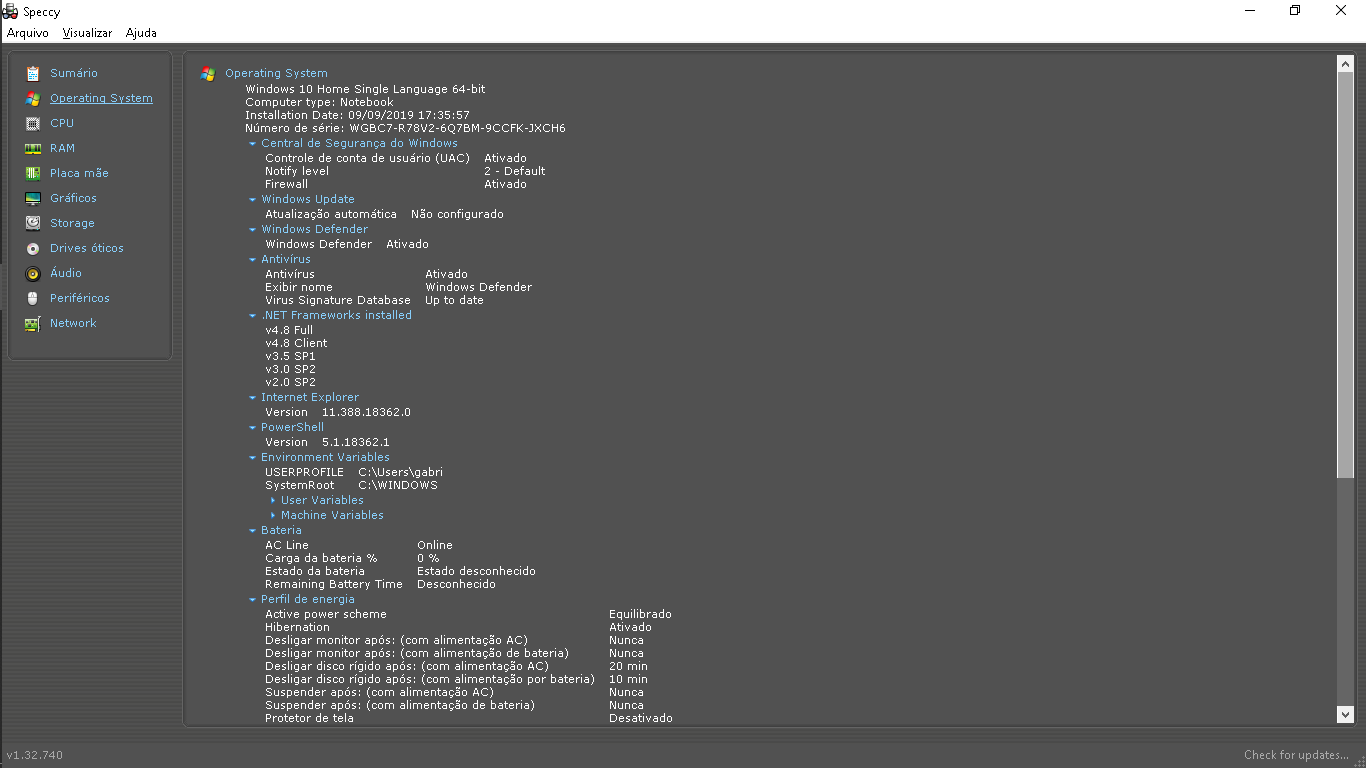1366x768 pixels.
Task: Click the Computer type: Notebook line
Action: click(x=319, y=102)
